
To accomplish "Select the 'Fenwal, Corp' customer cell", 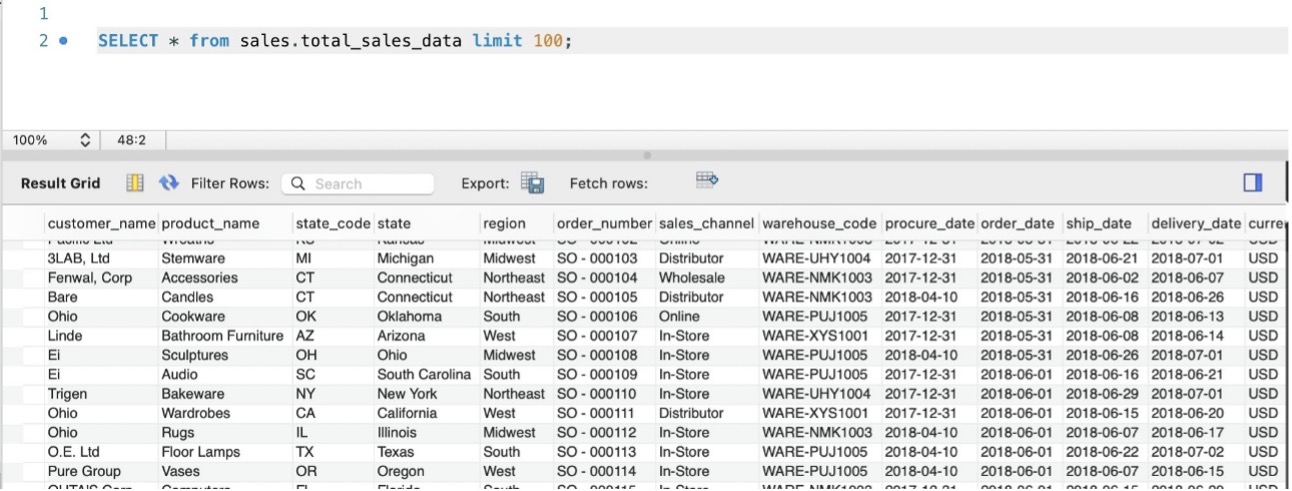I will tap(89, 278).
